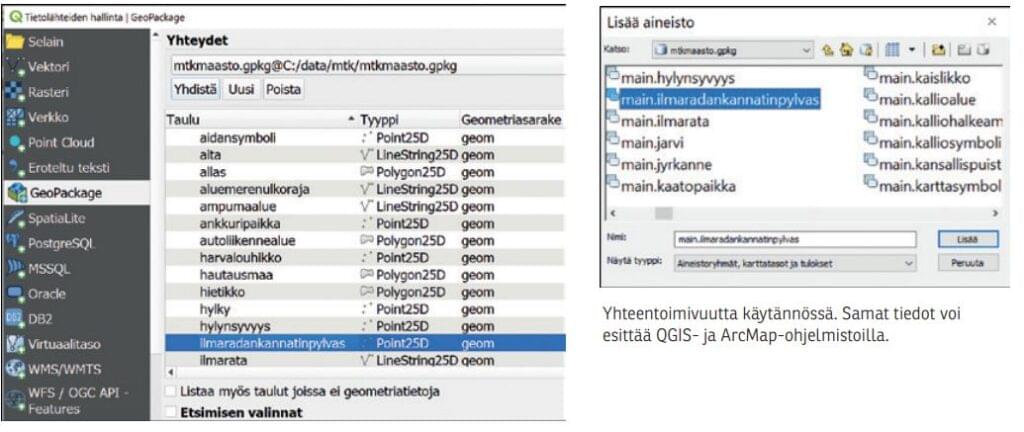Enable Listaa myös taulut joissa ei geometriatietoja
The image size is (1024, 432).
(172, 391)
